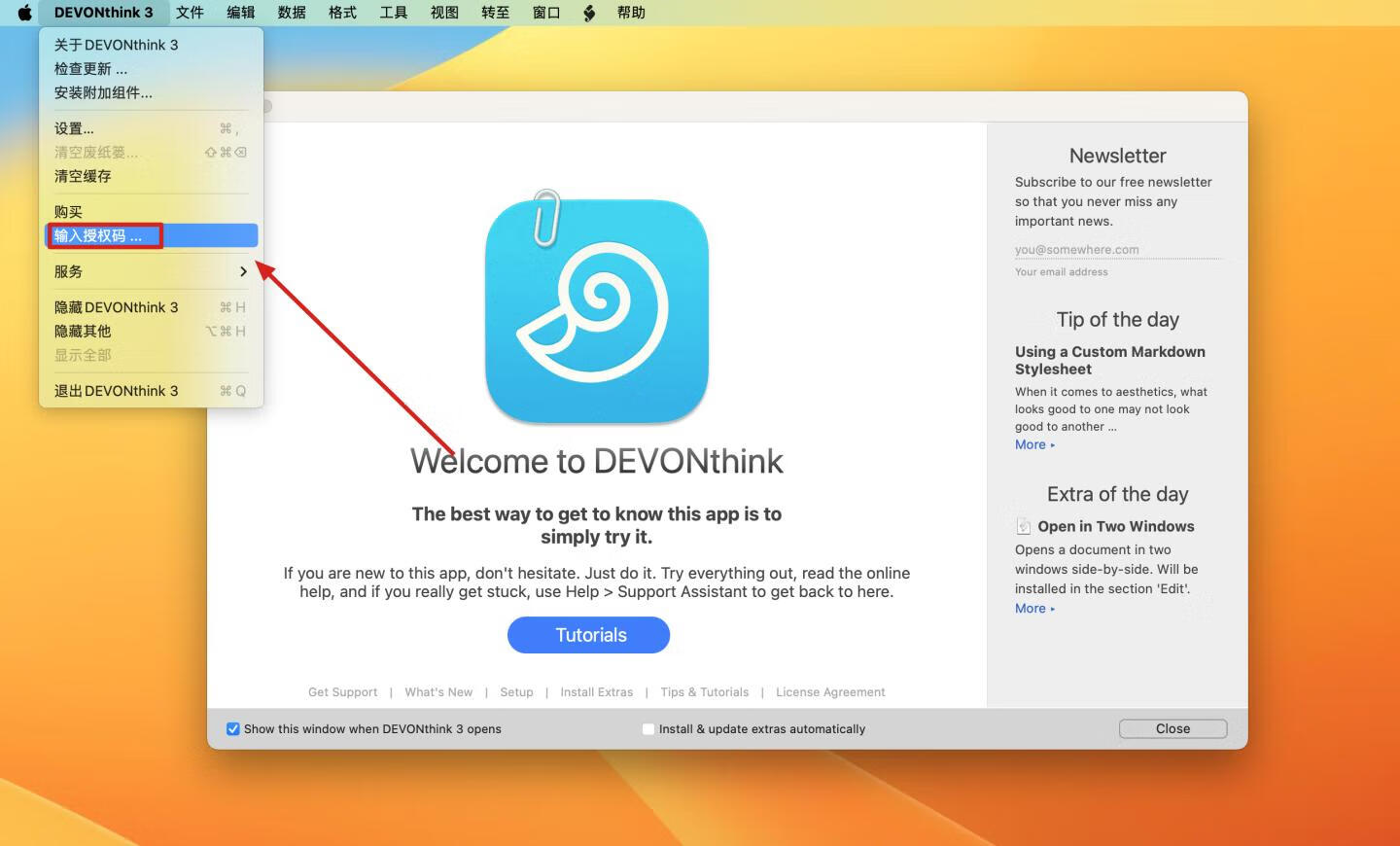Open the DEVONthink 3 app menu

click(x=104, y=13)
